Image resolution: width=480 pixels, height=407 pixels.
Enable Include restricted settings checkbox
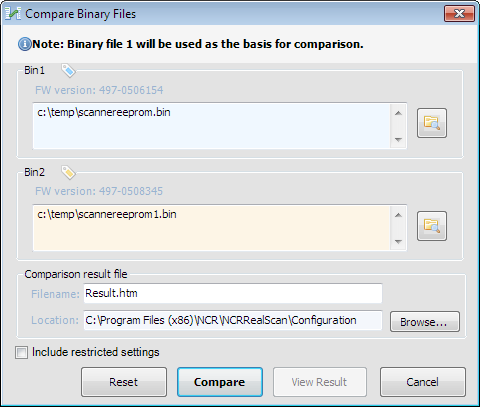(21, 352)
